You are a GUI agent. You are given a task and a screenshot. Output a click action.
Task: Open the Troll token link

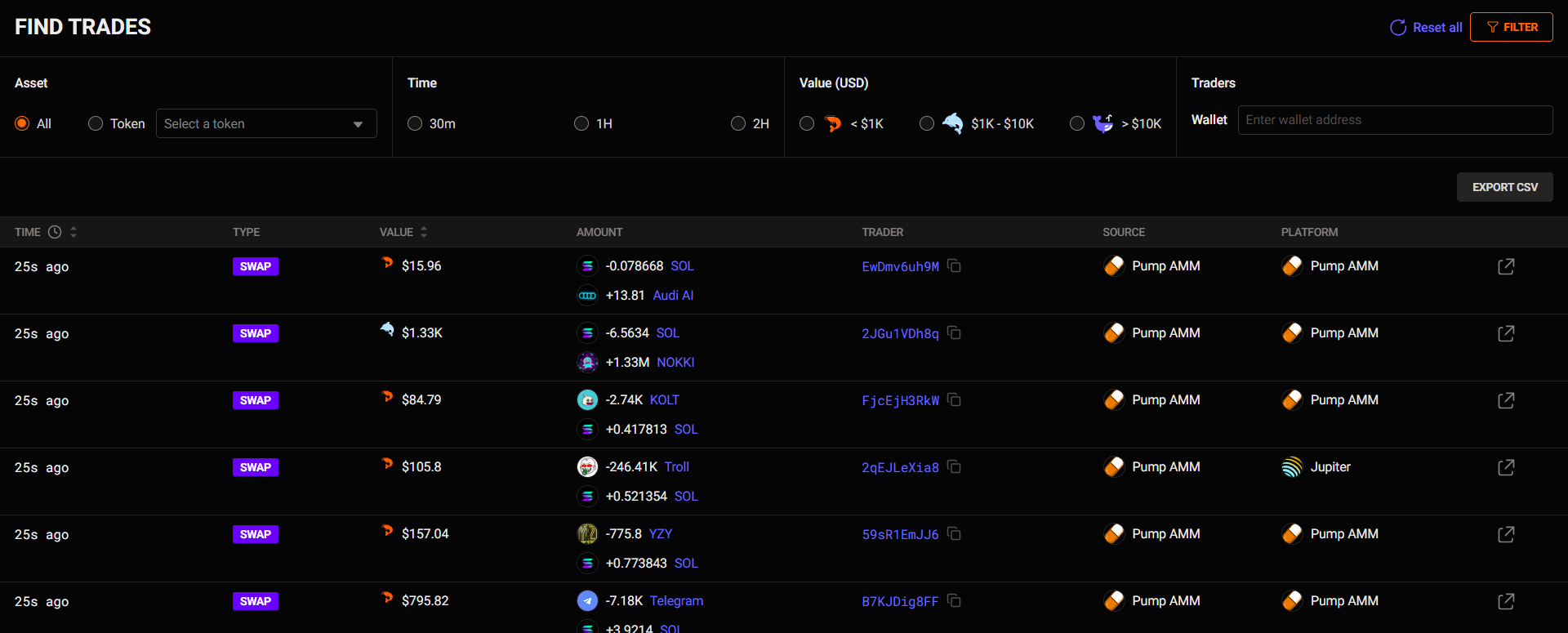tap(677, 467)
